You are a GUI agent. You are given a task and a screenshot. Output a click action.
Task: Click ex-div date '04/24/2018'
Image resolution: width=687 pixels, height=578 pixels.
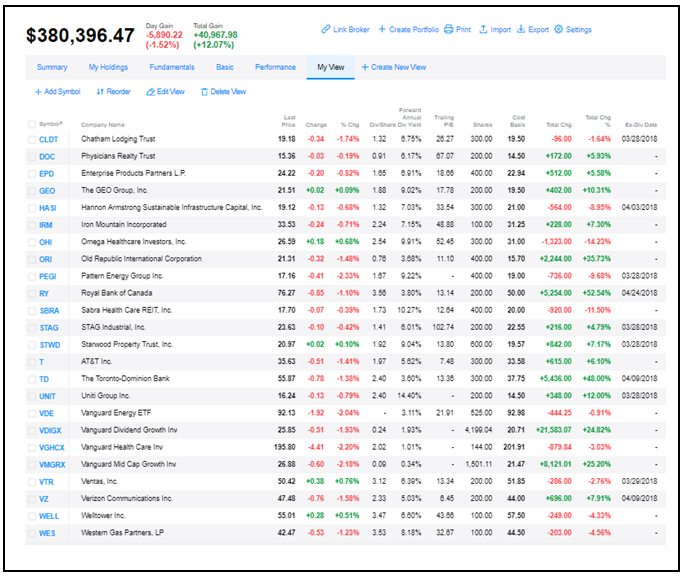click(x=640, y=293)
